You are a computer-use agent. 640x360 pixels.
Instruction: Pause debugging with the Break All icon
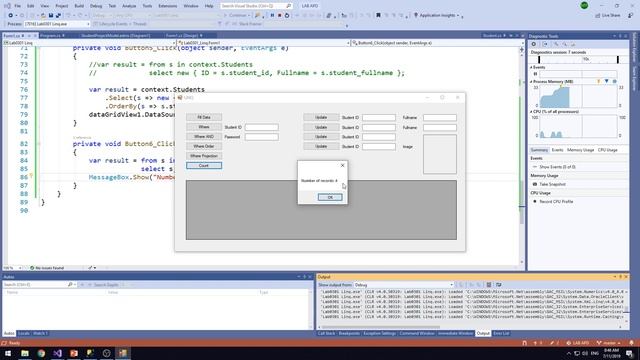(272, 15)
